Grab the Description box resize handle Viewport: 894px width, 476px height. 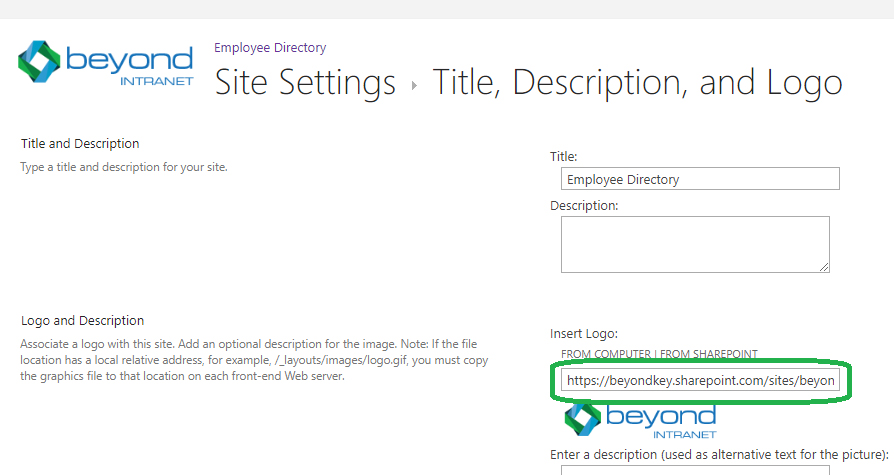pyautogui.click(x=823, y=266)
